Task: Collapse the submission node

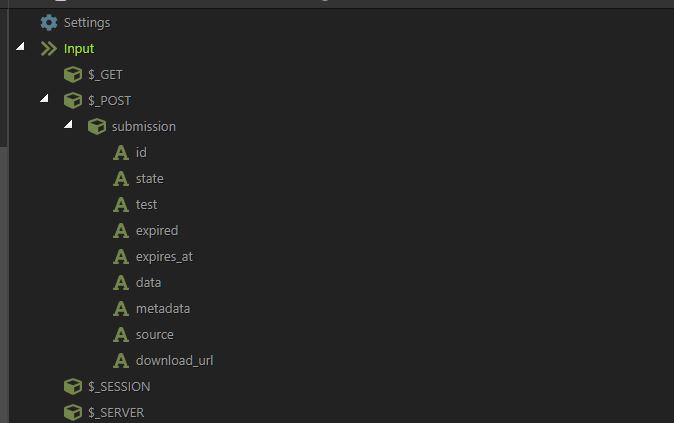Action: 68,125
